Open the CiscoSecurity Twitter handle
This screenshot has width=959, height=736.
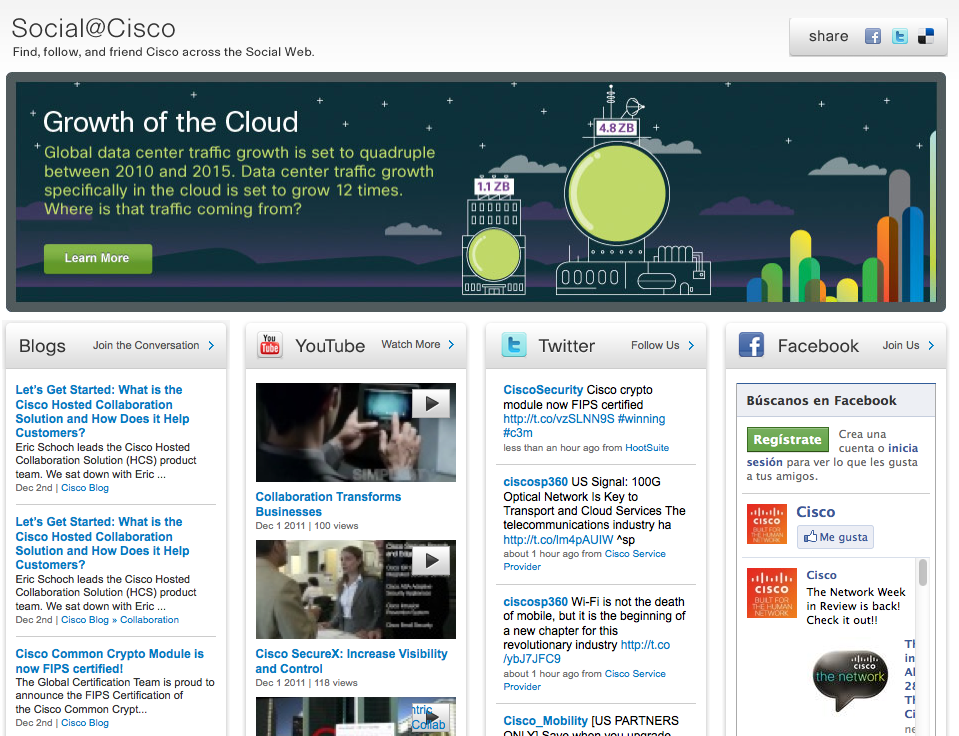(x=543, y=390)
